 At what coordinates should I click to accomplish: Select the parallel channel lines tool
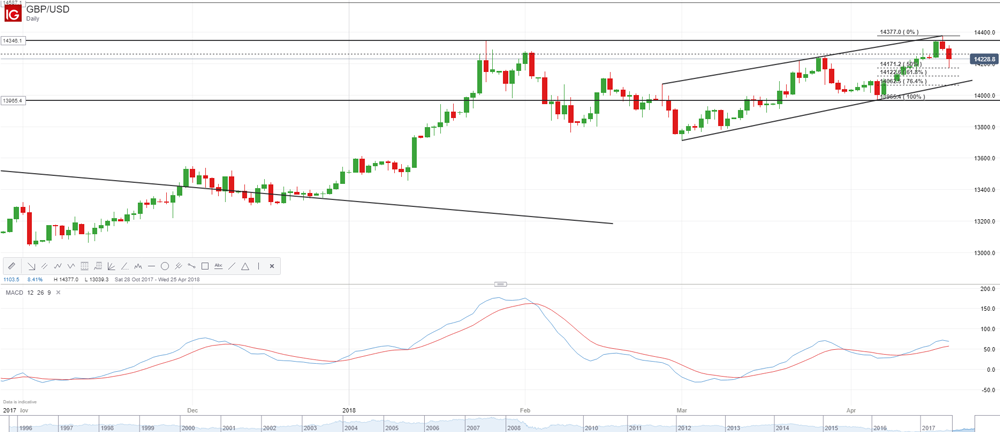45,266
